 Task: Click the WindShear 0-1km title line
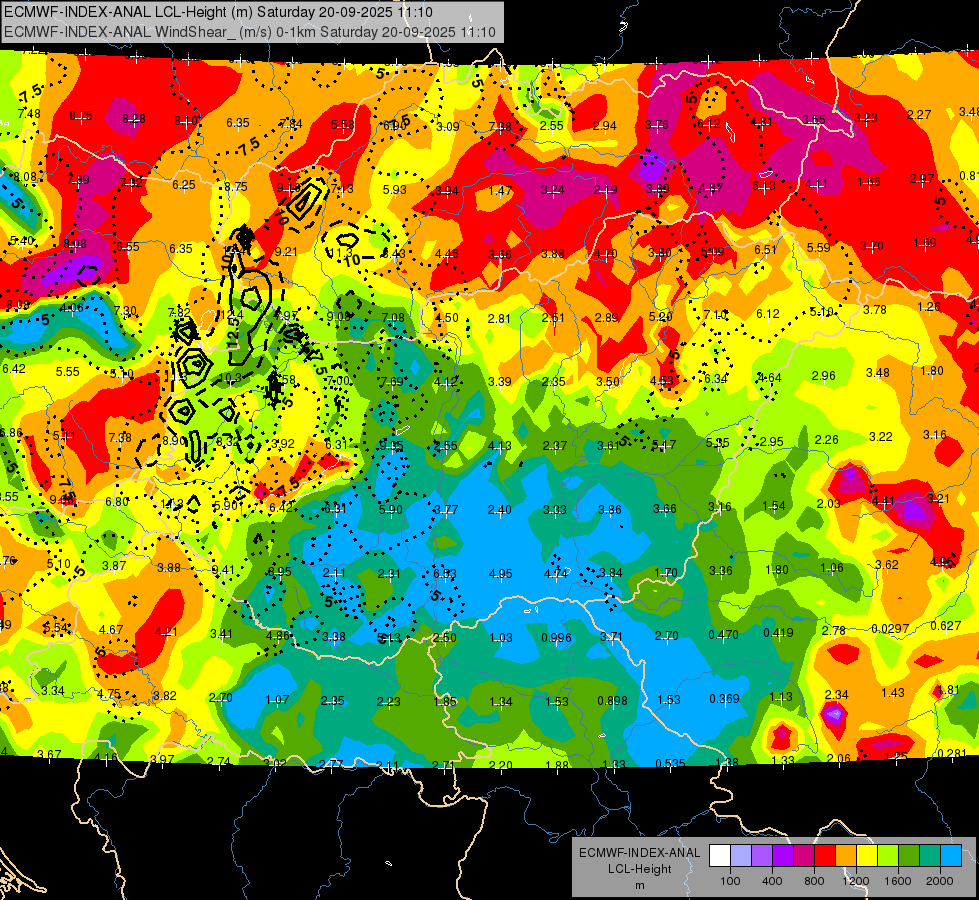pyautogui.click(x=250, y=32)
